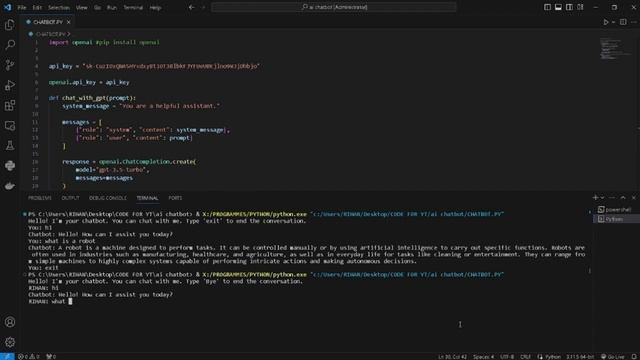Switch to the TERMINAL panel tab
640x360 pixels.
[147, 198]
